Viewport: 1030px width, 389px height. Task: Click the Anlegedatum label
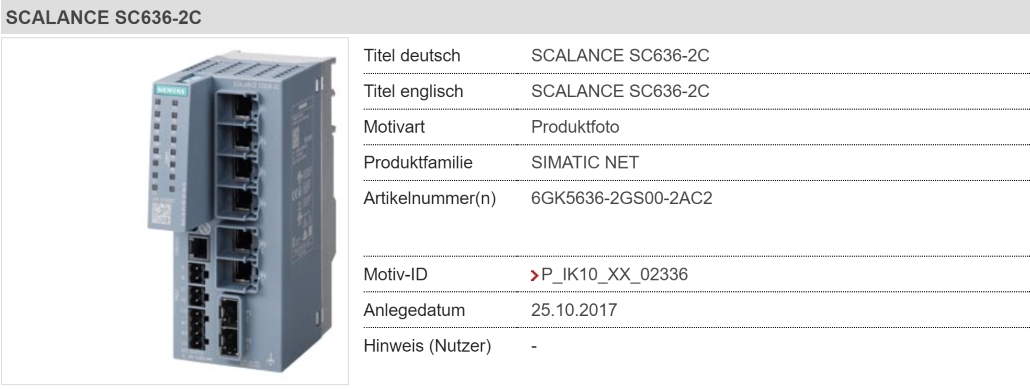[414, 309]
